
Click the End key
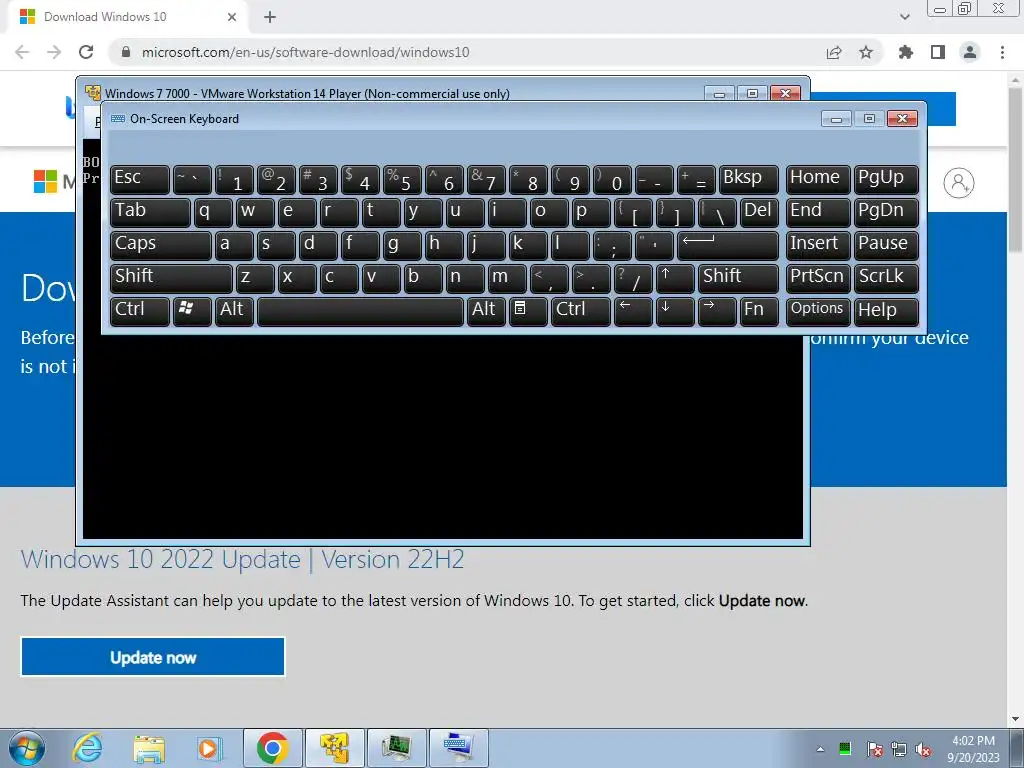pyautogui.click(x=818, y=212)
